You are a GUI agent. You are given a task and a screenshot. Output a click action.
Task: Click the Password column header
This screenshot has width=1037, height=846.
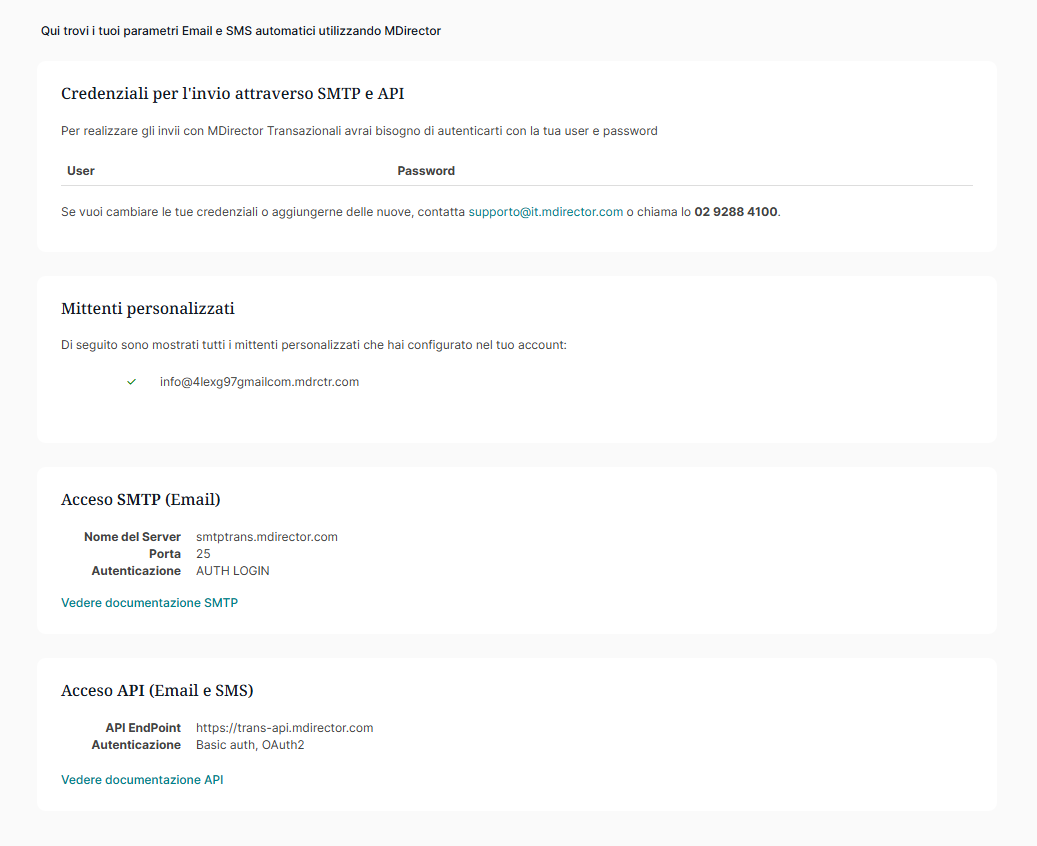(x=426, y=171)
